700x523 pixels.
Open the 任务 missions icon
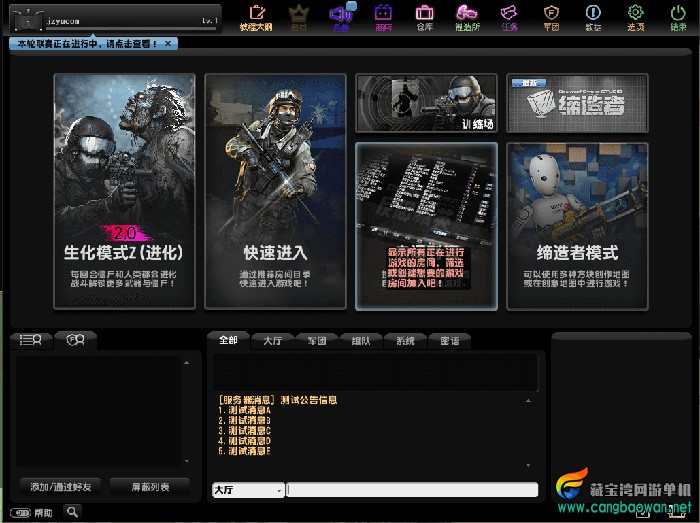pyautogui.click(x=509, y=17)
